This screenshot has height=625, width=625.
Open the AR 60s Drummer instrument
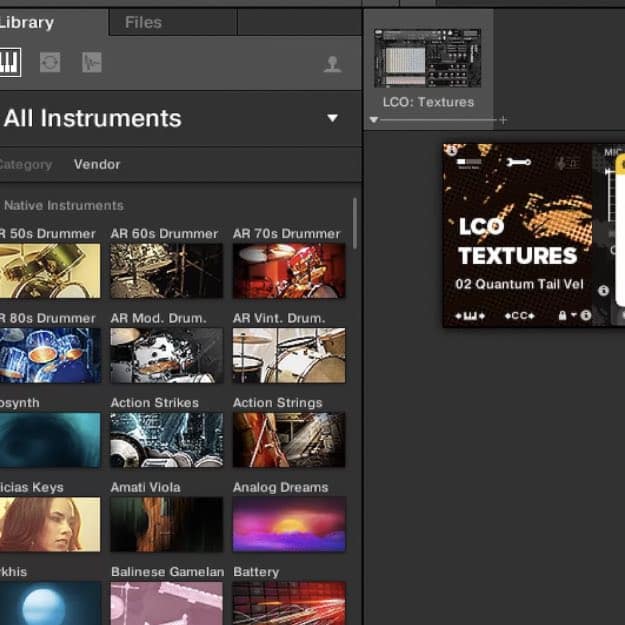tap(167, 271)
